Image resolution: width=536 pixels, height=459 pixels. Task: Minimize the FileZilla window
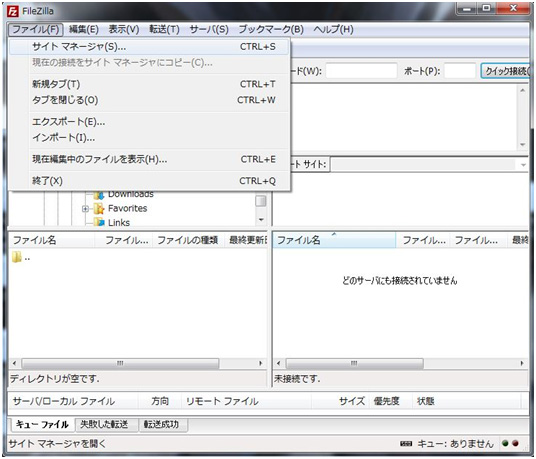click(x=467, y=9)
